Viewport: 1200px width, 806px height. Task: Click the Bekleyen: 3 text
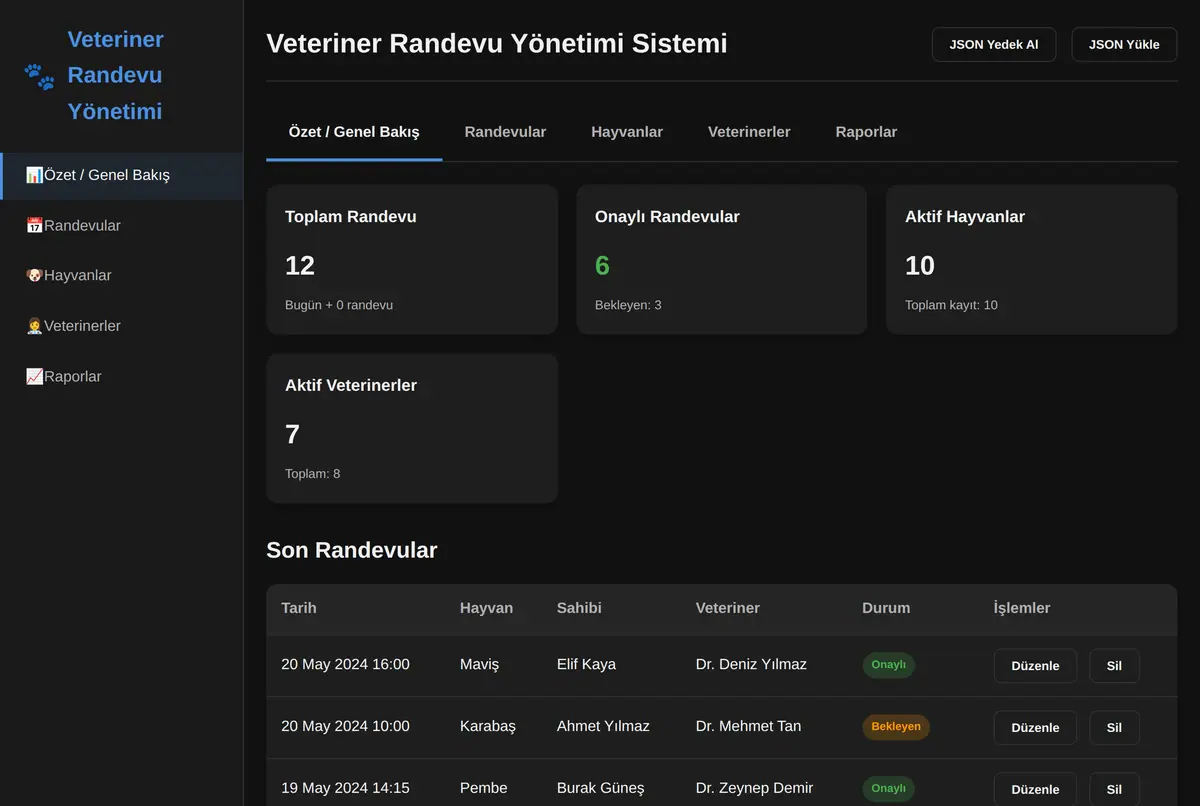coord(628,305)
